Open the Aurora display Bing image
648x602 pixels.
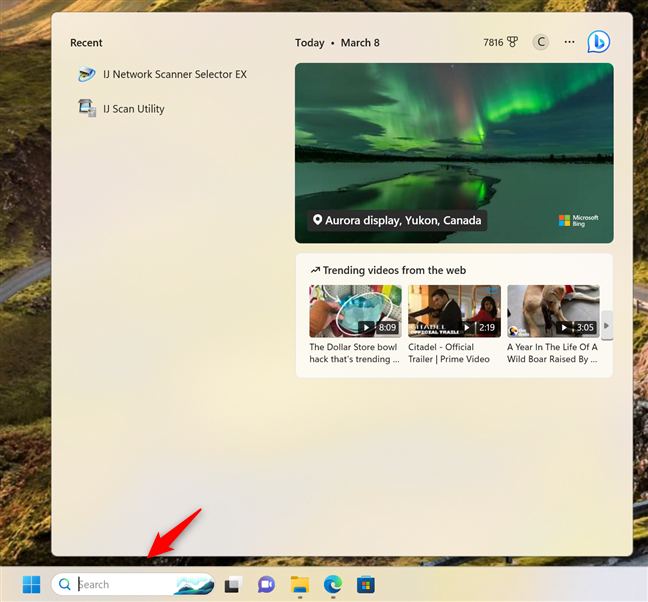point(454,153)
